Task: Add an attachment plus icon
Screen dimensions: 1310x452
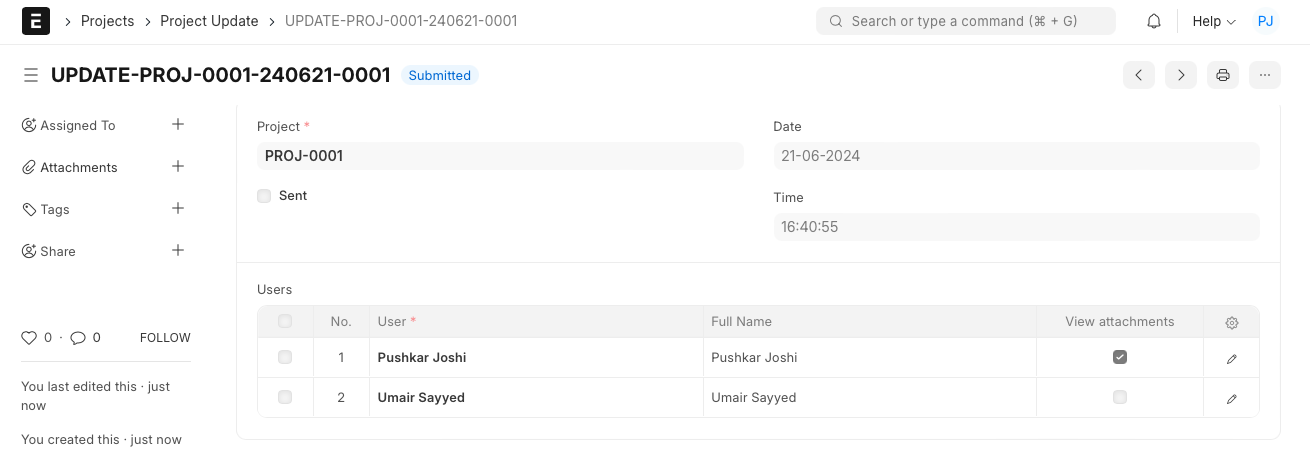Action: 178,167
